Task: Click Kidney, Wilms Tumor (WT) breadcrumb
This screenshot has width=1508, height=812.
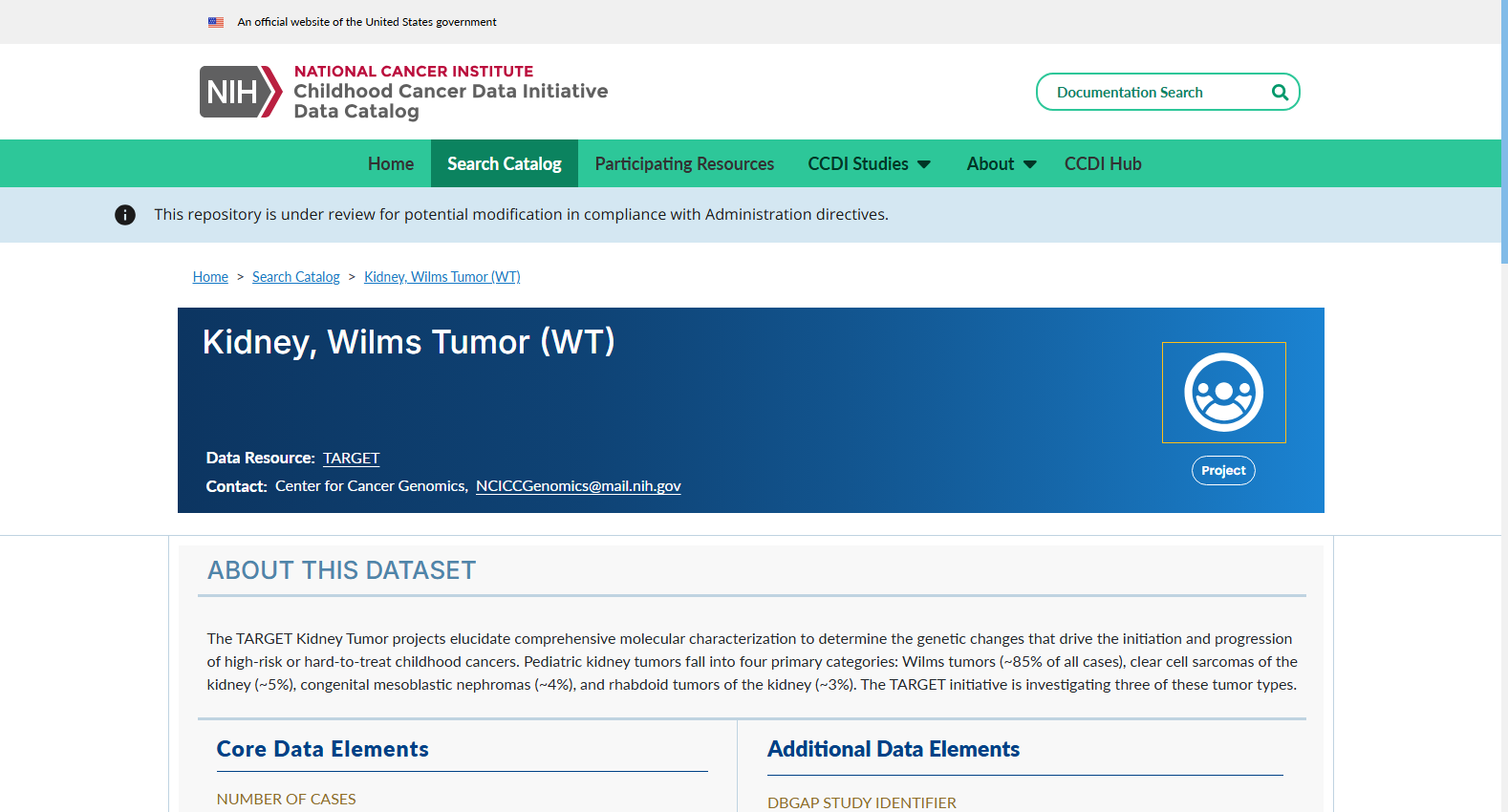Action: (x=442, y=277)
